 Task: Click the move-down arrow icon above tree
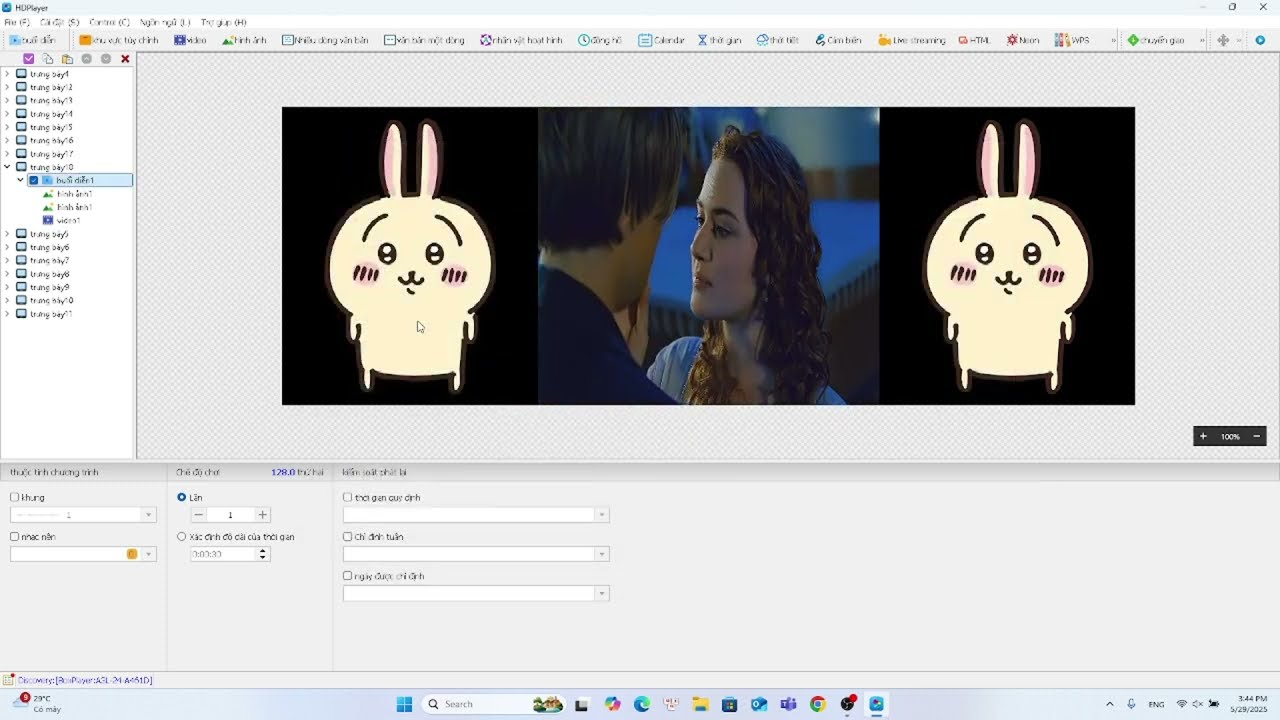(x=106, y=59)
